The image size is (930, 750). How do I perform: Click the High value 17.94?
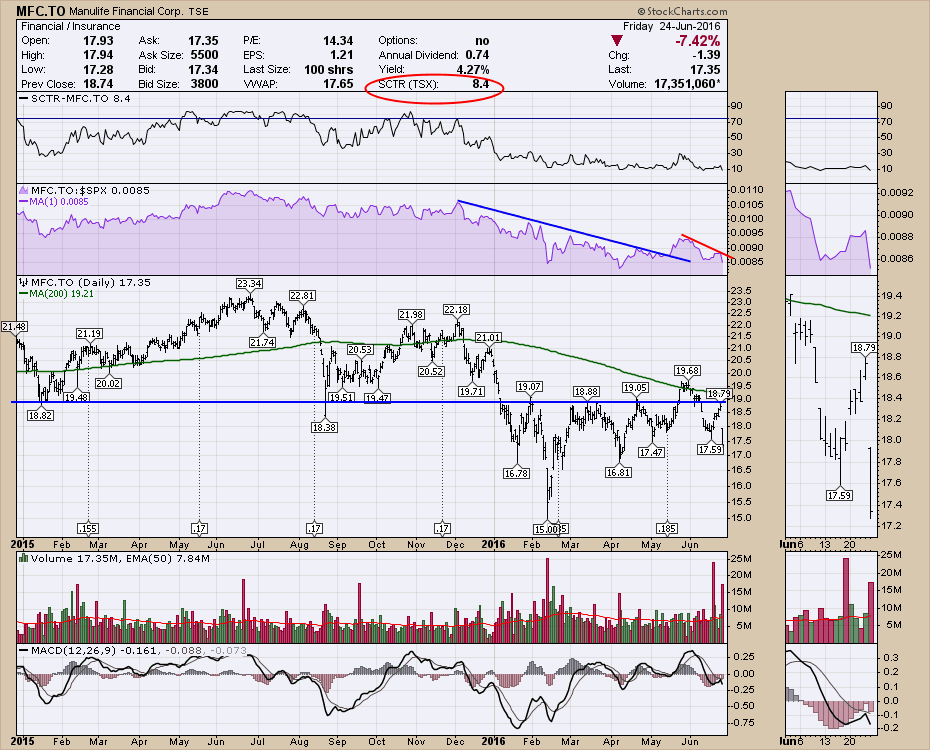[98, 55]
